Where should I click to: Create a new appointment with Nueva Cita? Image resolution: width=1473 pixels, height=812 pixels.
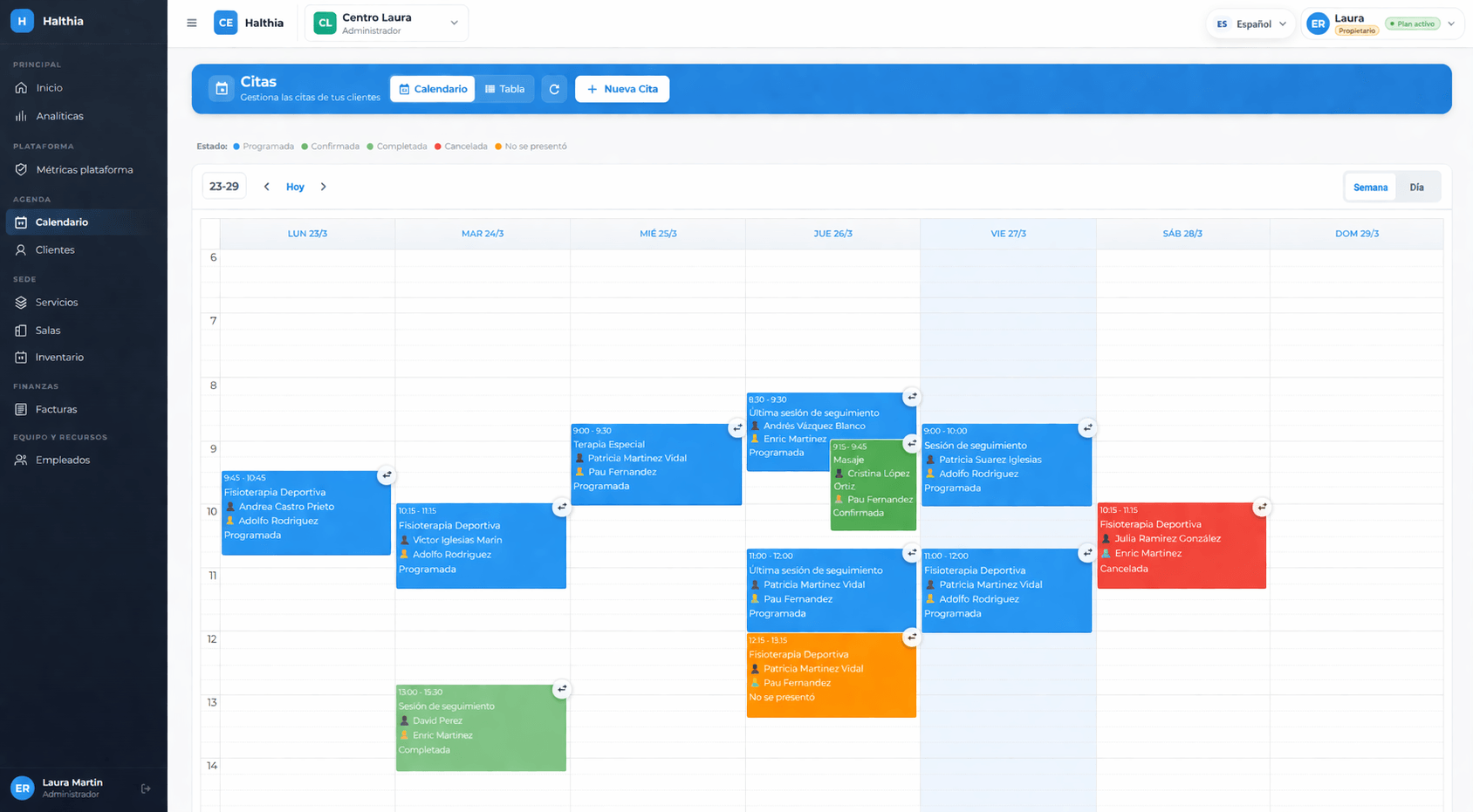click(x=622, y=88)
